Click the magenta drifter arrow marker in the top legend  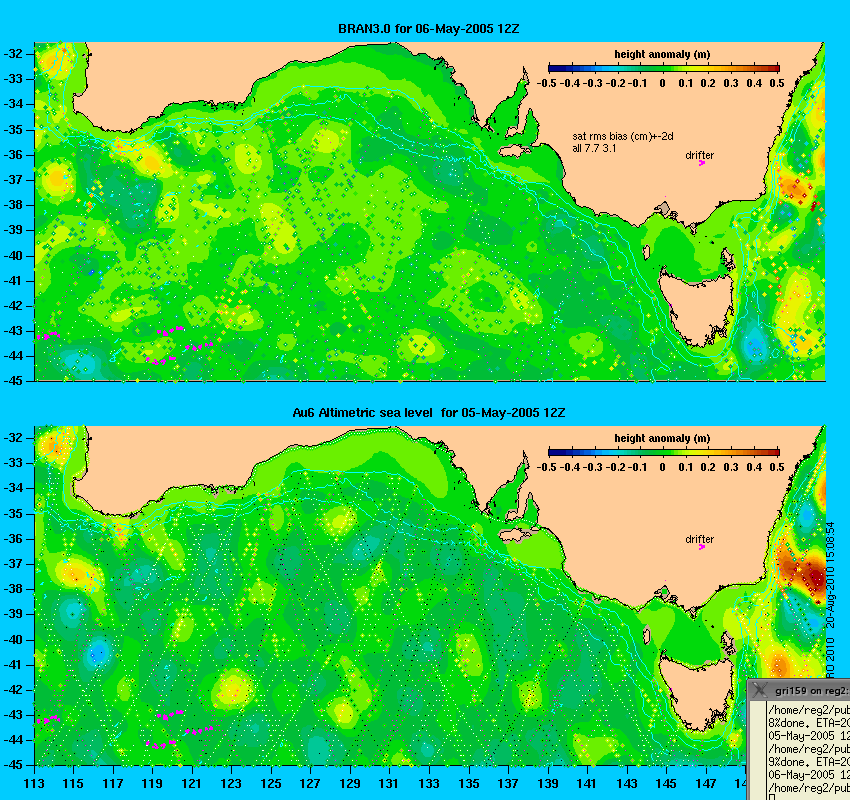tap(701, 163)
